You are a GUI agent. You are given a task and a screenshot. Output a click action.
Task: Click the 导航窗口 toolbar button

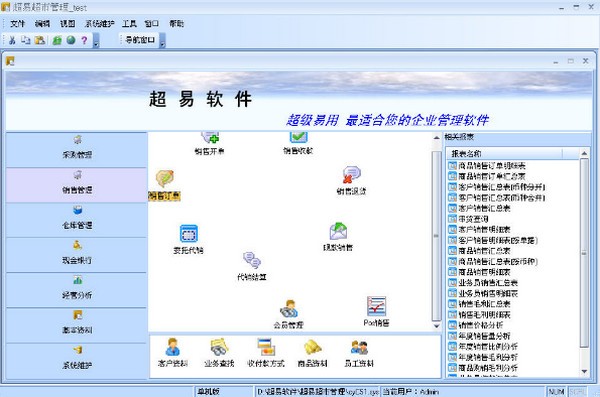tap(140, 40)
